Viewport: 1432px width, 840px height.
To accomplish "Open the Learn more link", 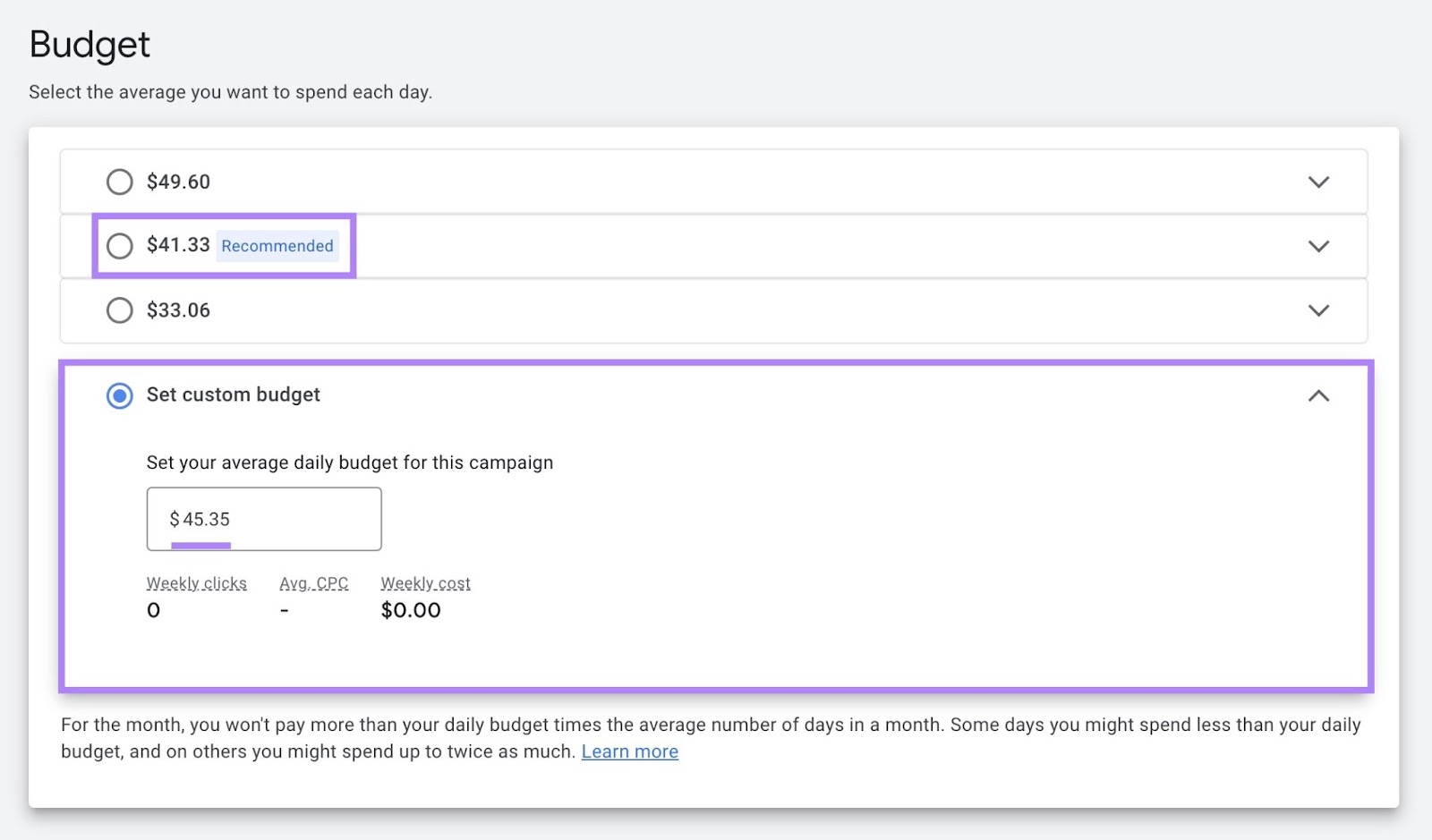I will [630, 751].
